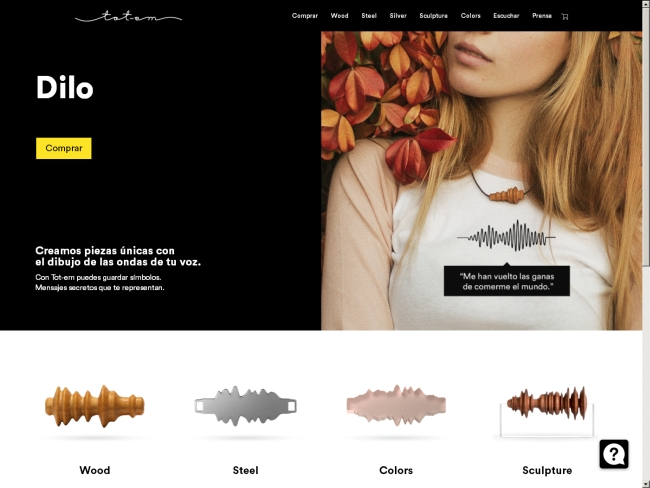Open the help chat bubble icon
The width and height of the screenshot is (650, 488).
pyautogui.click(x=614, y=454)
